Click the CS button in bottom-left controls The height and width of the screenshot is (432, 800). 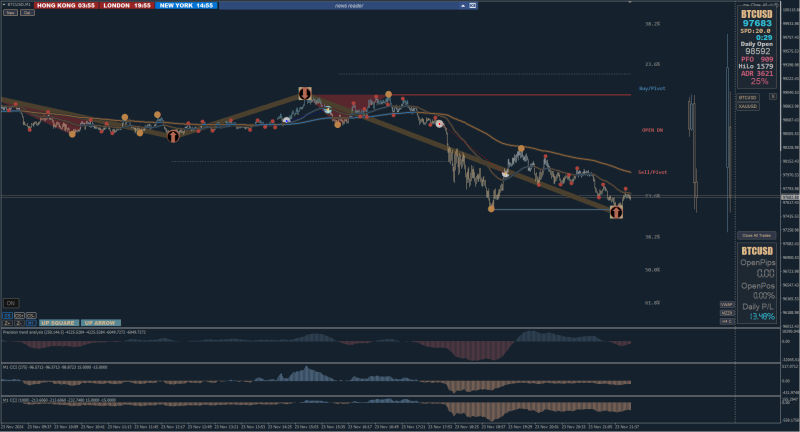pyautogui.click(x=8, y=316)
